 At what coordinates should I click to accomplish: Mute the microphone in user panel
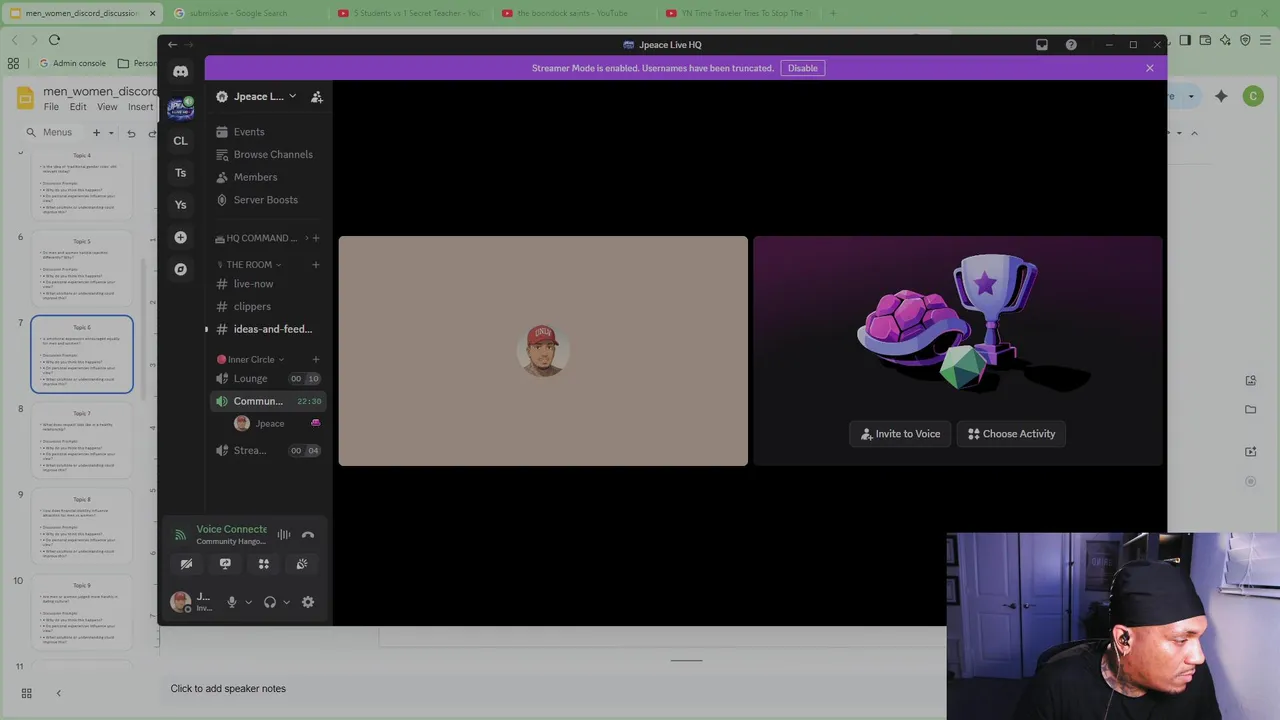coord(232,602)
